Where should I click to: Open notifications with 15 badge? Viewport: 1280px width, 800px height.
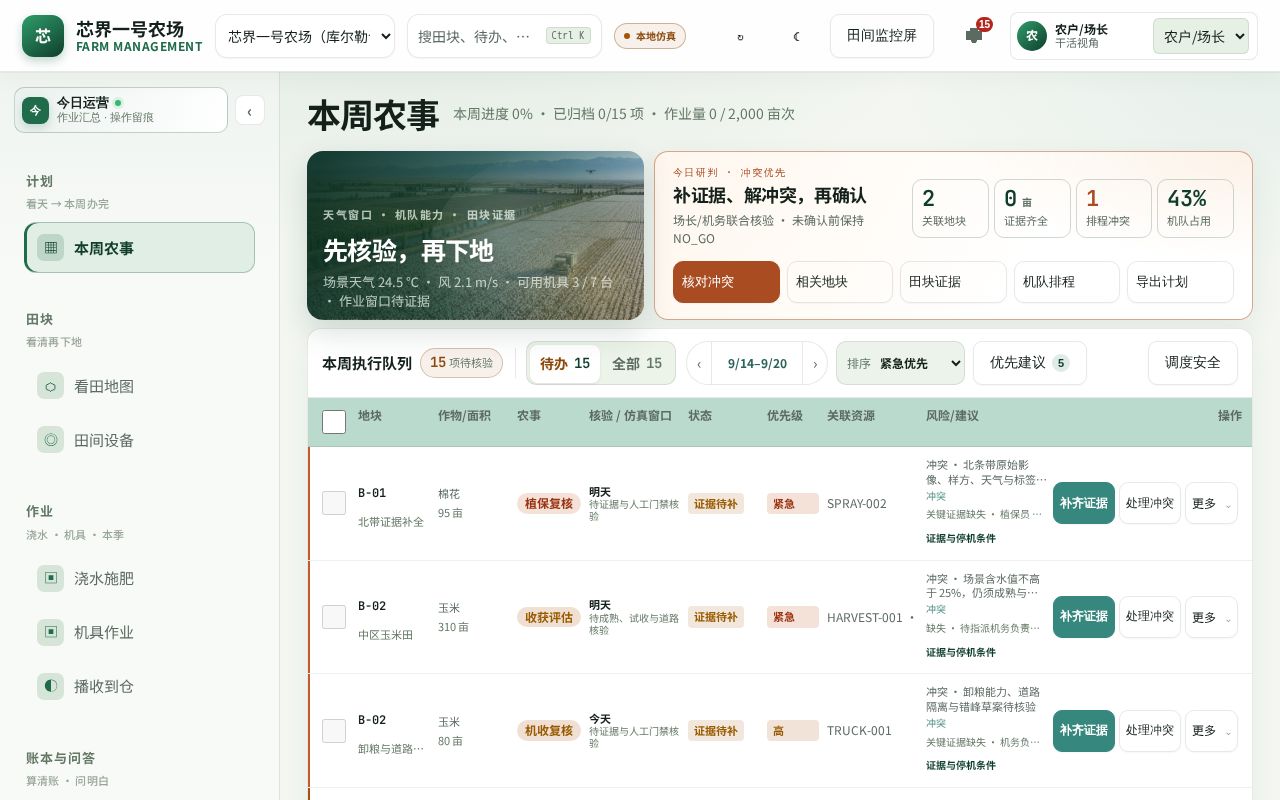(974, 35)
